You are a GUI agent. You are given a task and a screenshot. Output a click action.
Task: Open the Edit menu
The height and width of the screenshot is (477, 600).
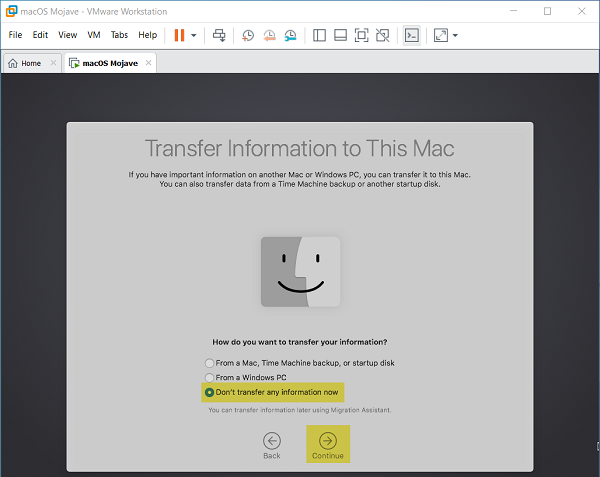[x=40, y=35]
